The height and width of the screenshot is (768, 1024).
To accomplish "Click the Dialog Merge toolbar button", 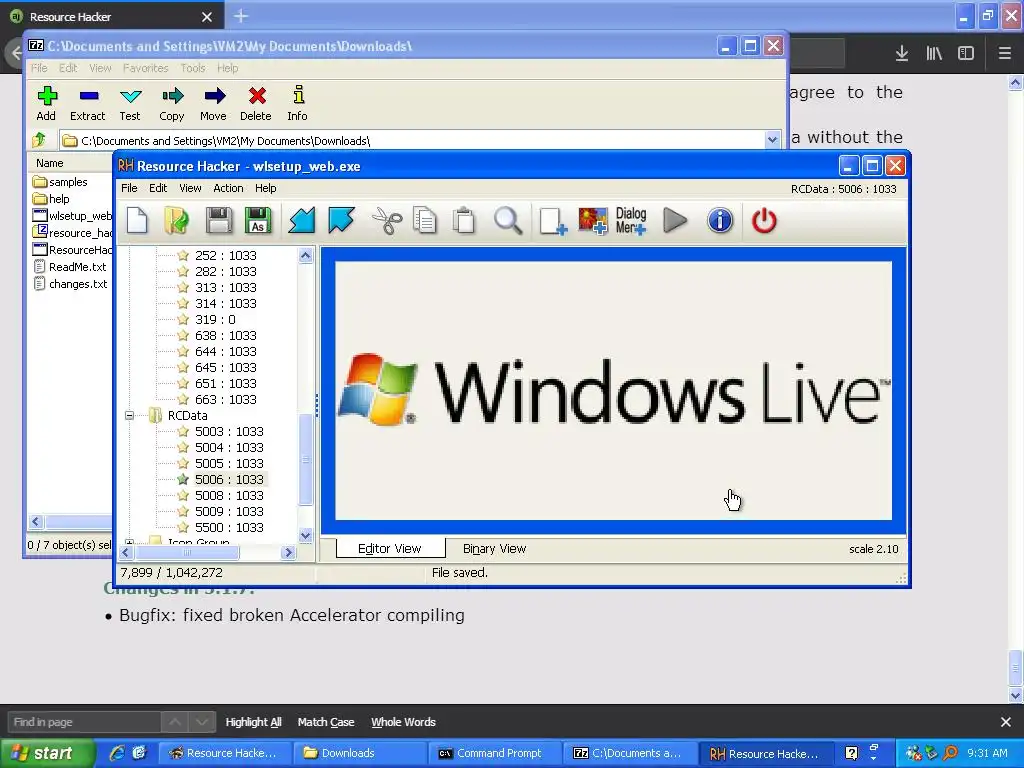I will tap(631, 221).
